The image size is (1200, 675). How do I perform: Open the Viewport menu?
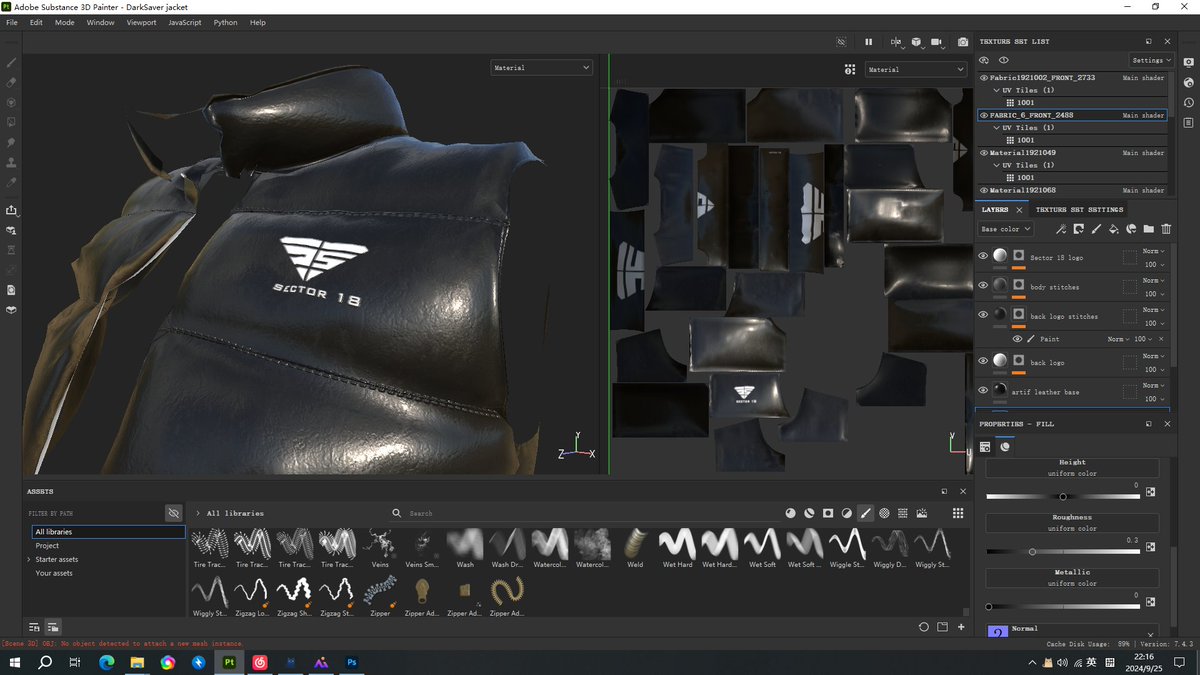coord(141,22)
